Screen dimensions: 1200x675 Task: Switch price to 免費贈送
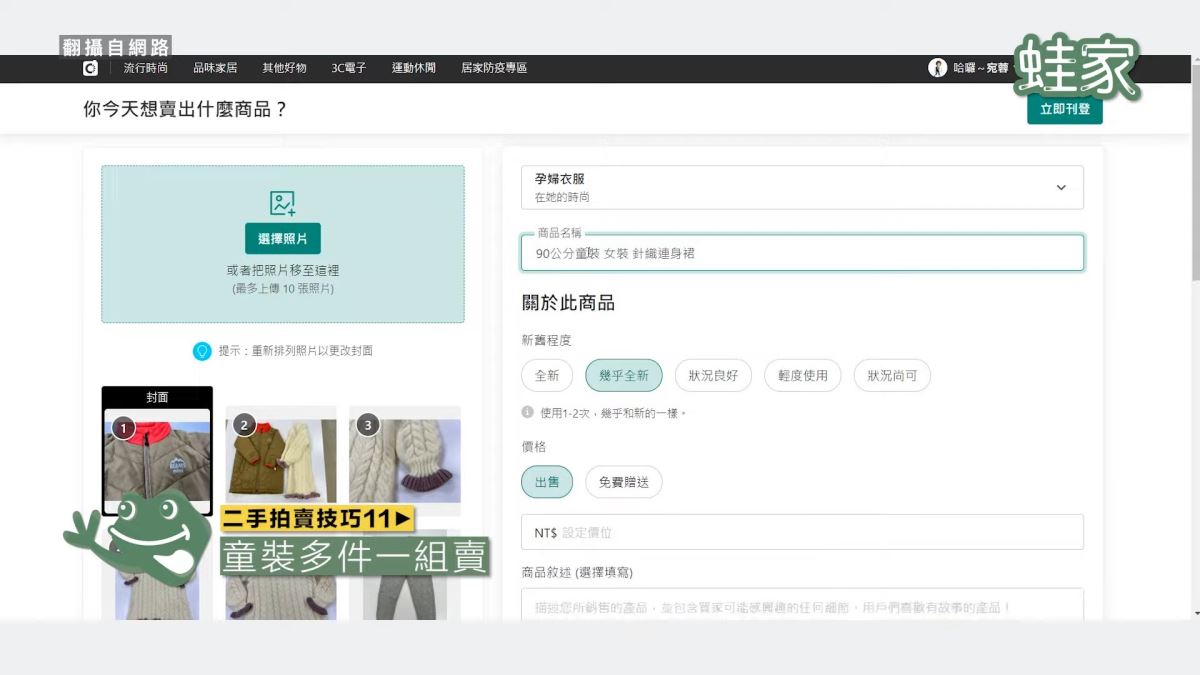624,482
